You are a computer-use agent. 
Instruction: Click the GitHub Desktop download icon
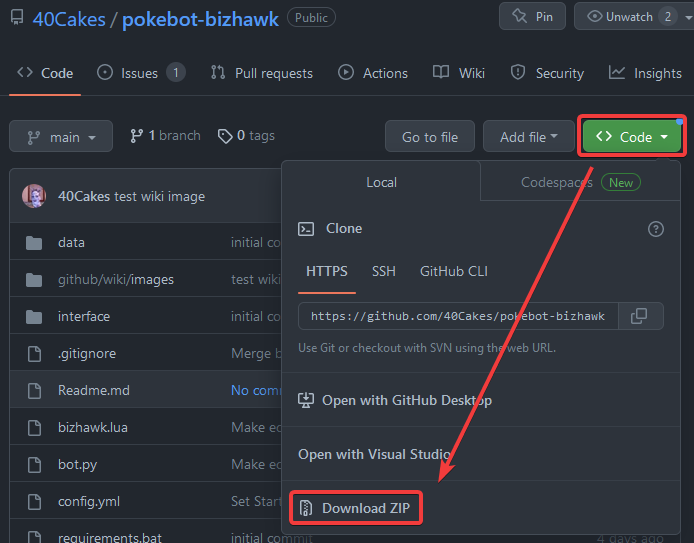pyautogui.click(x=306, y=400)
